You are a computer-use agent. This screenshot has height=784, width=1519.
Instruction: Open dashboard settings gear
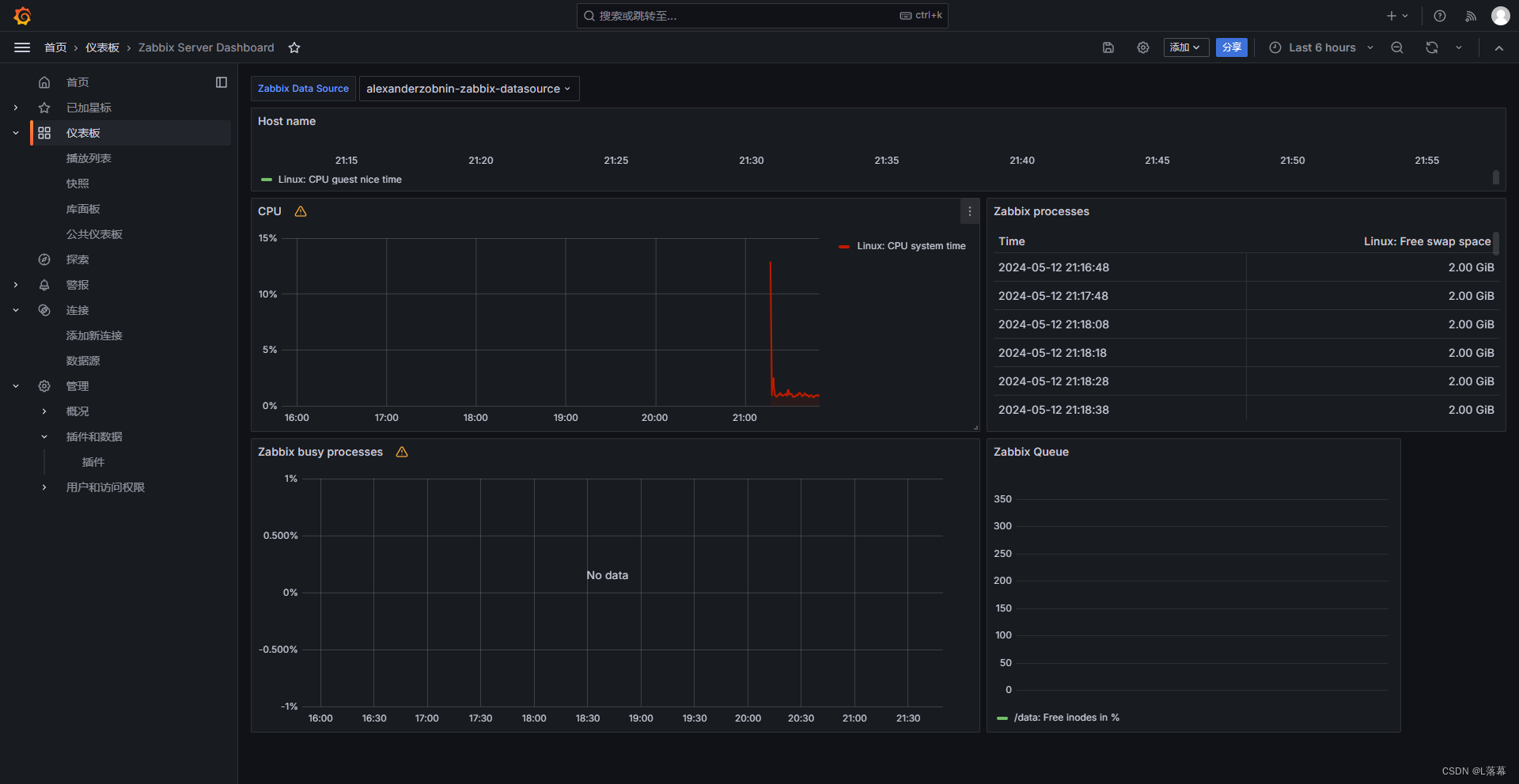point(1143,47)
